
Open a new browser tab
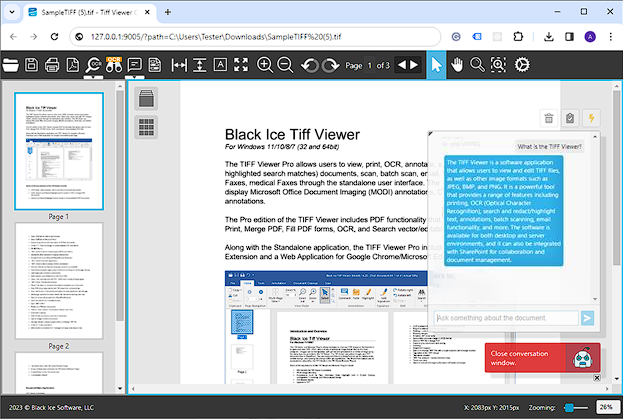(167, 12)
